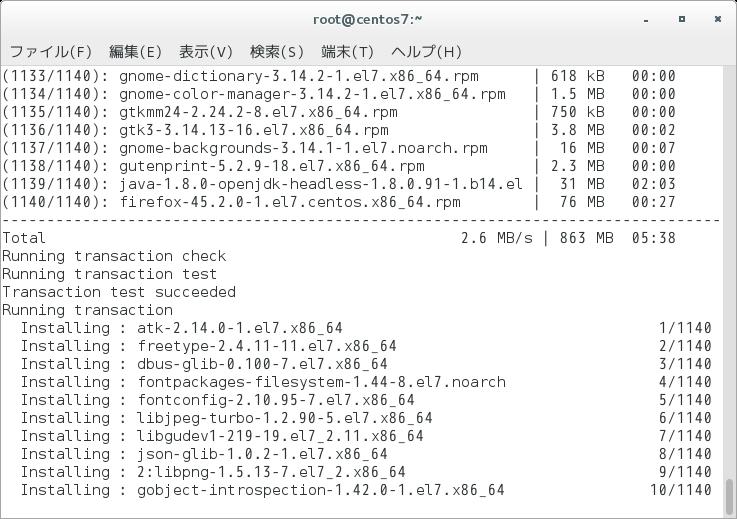Click the 'Running transaction check' line
737x519 pixels.
click(114, 256)
